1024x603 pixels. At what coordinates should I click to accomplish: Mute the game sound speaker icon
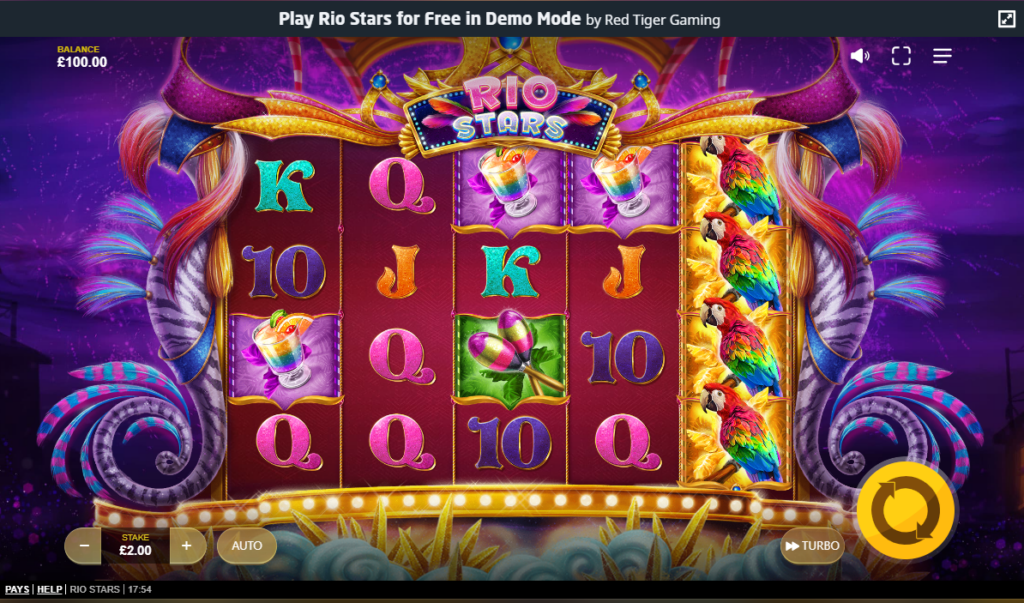(859, 56)
